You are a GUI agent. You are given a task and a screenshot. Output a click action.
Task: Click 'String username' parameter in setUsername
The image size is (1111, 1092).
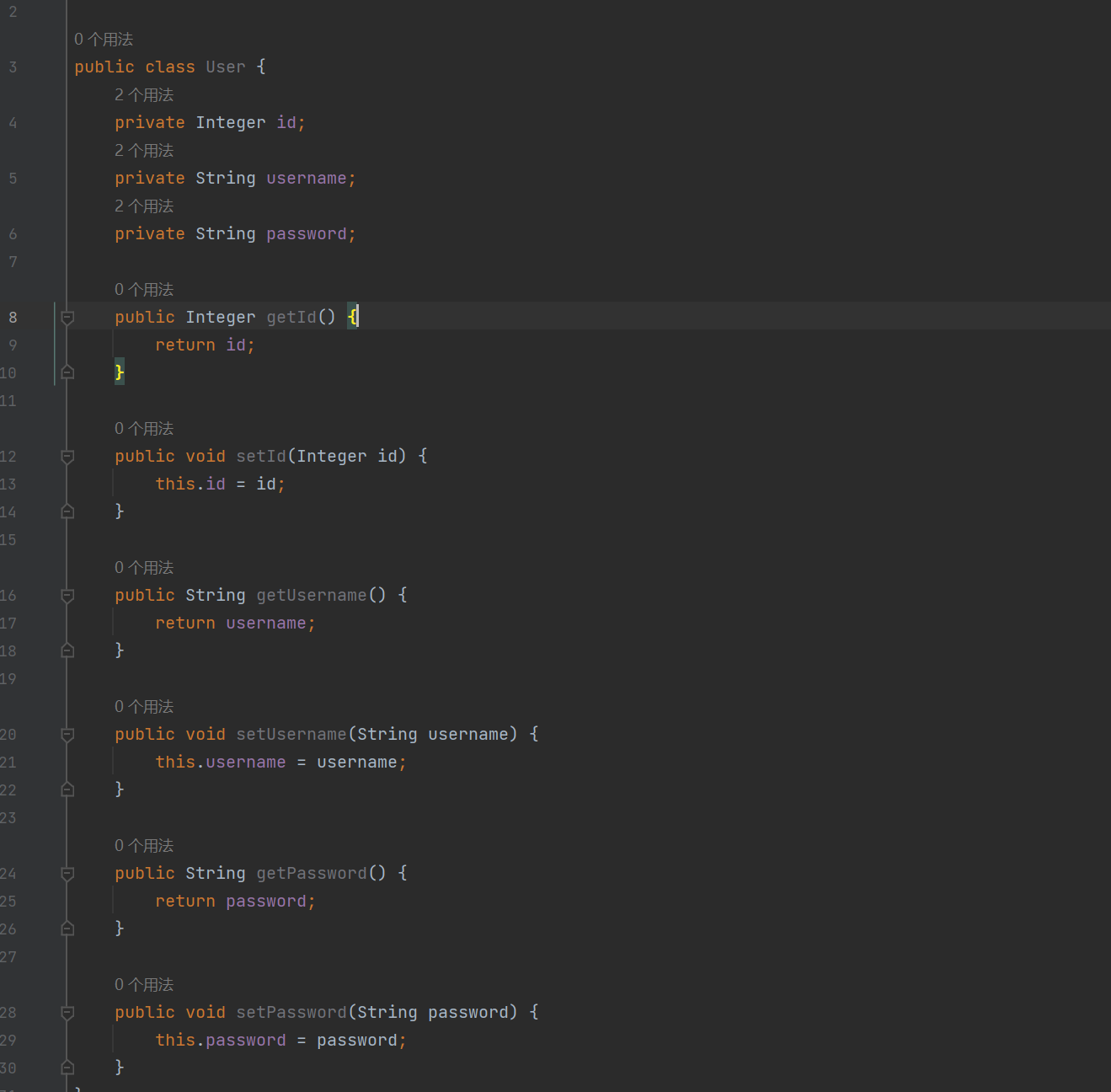pyautogui.click(x=433, y=735)
